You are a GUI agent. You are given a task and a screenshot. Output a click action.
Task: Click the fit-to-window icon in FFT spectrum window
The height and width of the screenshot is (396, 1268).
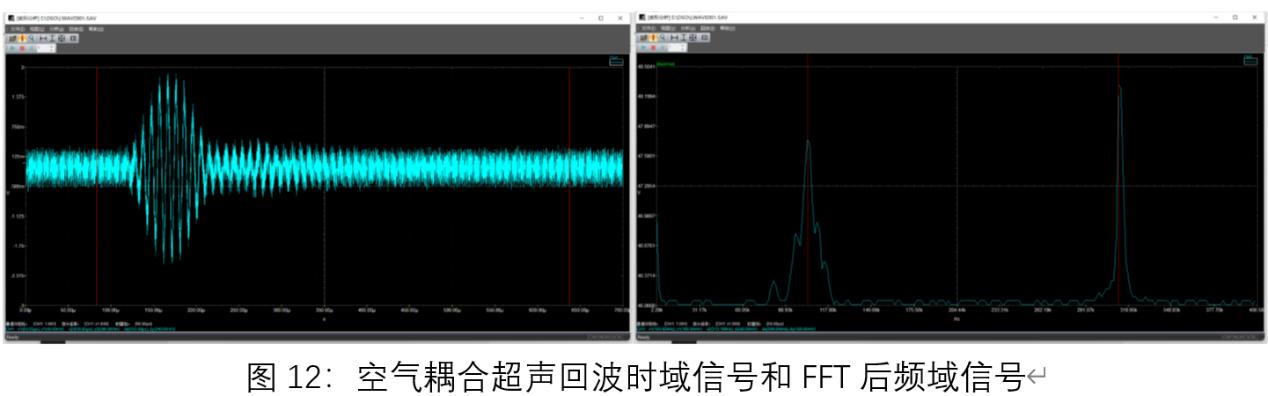[692, 37]
